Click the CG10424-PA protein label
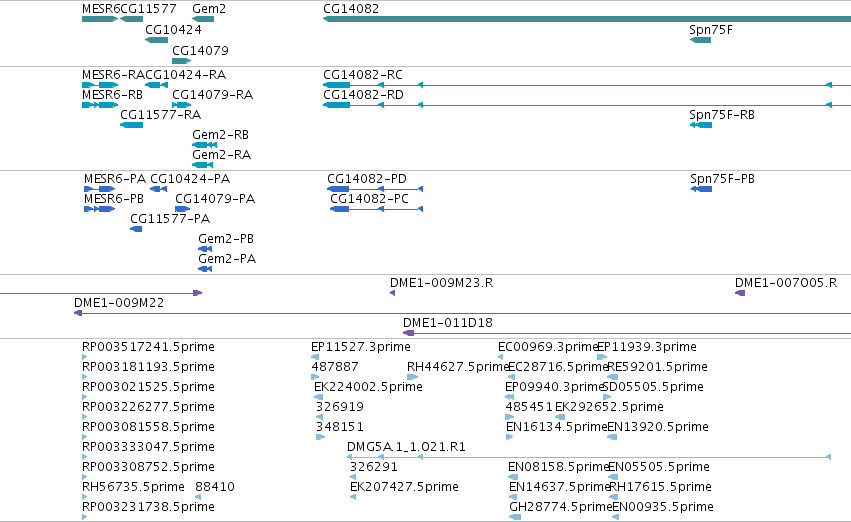851x522 pixels. (190, 179)
